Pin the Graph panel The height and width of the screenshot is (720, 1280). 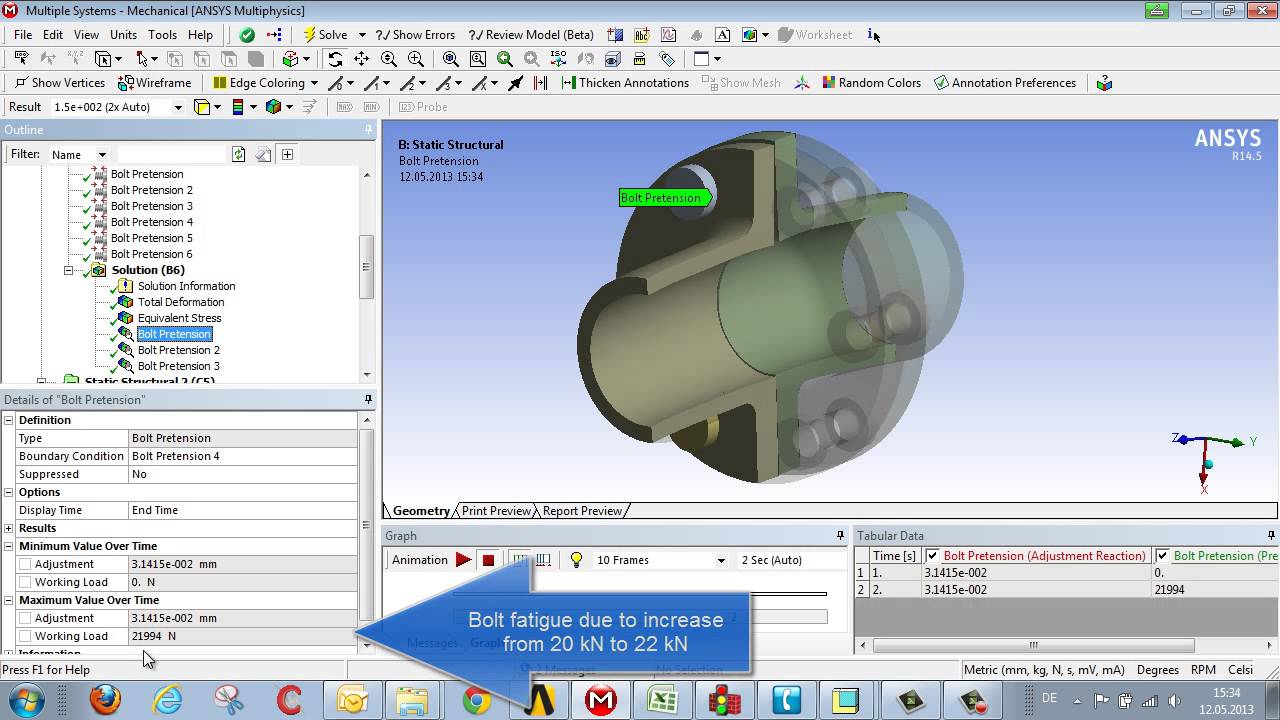point(840,536)
